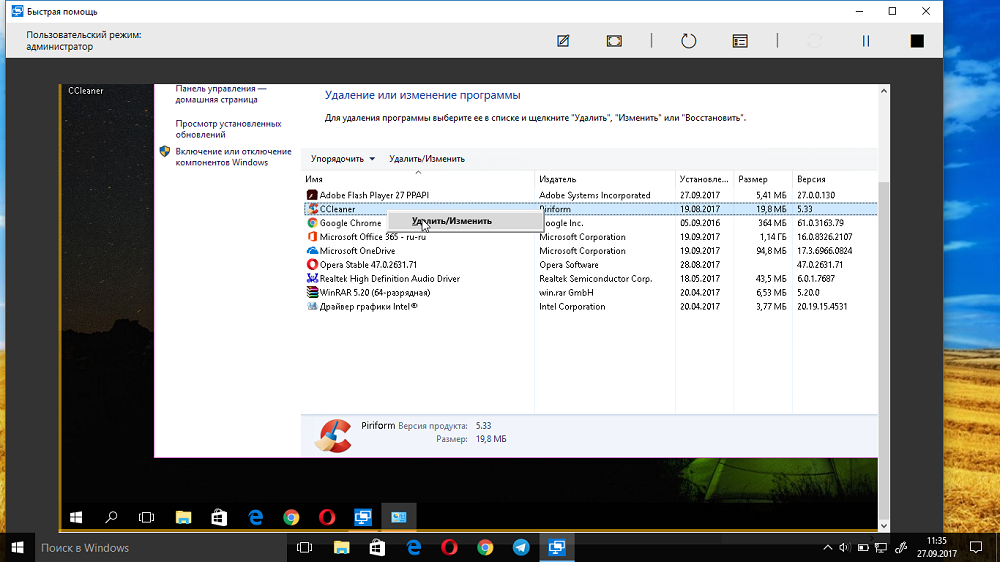Click scroll-down arrow of remote view
1000x562 pixels.
click(884, 526)
